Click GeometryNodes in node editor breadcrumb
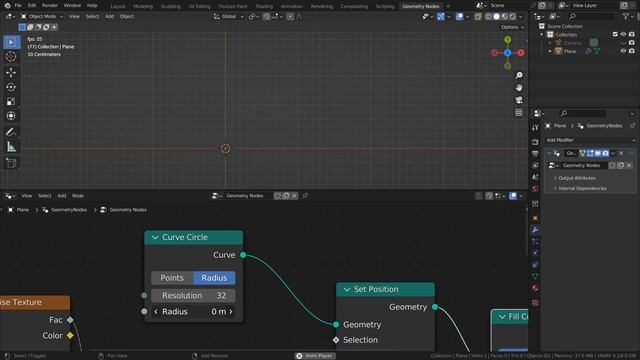 tap(69, 210)
